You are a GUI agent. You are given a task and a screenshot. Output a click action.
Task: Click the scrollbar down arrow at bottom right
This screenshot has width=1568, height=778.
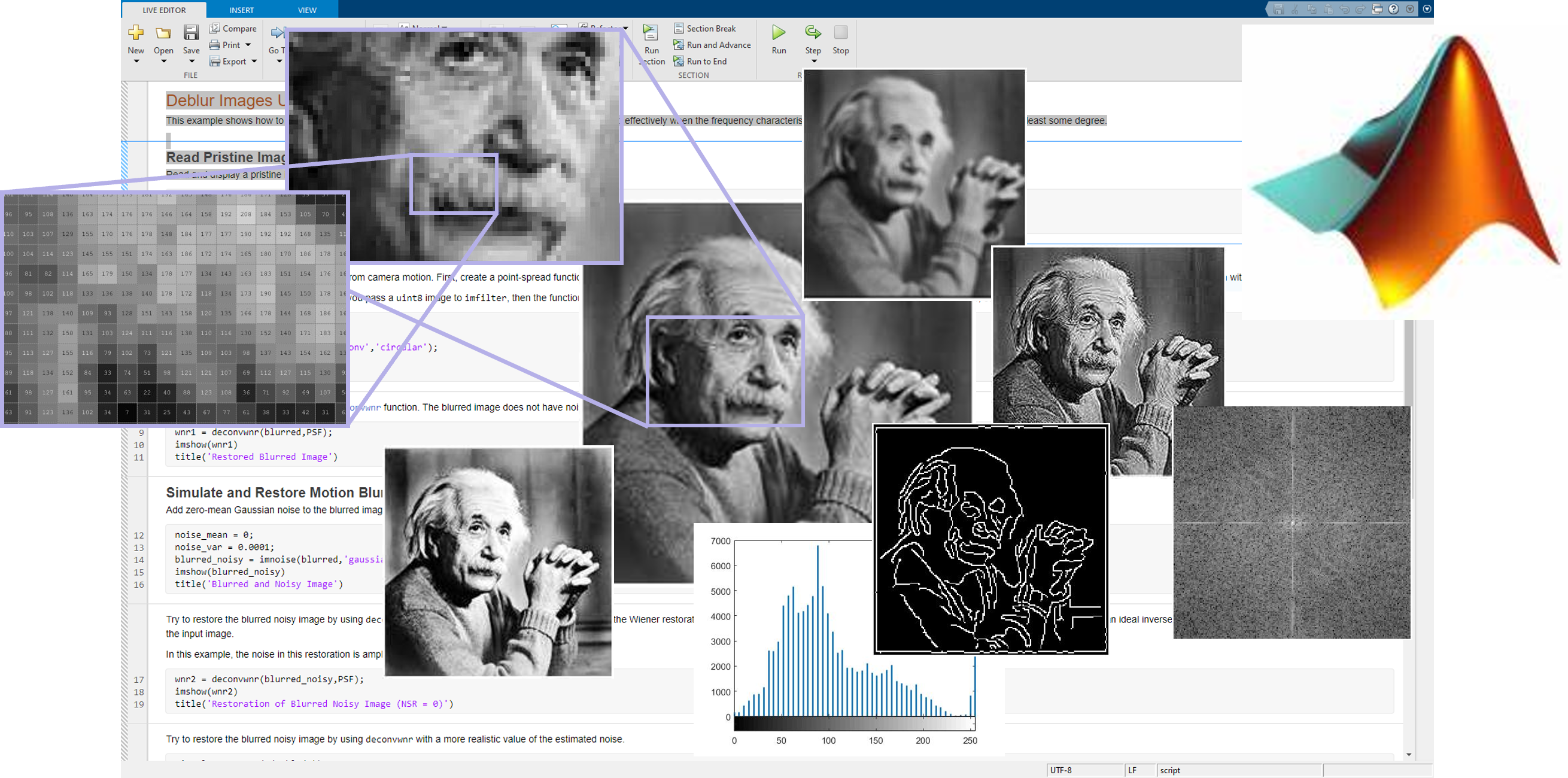(1409, 755)
